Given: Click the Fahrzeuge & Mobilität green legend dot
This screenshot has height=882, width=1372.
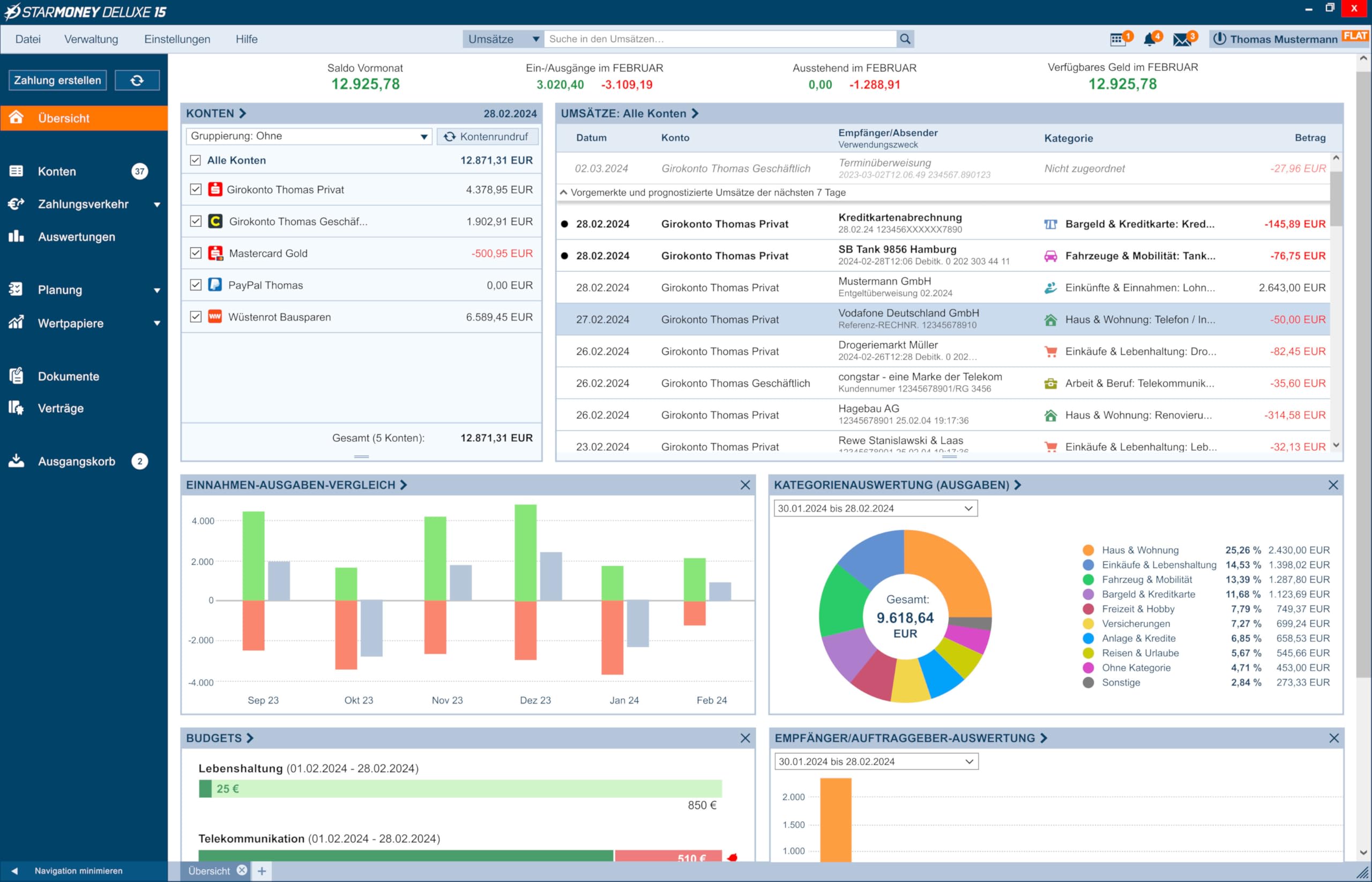Looking at the screenshot, I should coord(1088,579).
